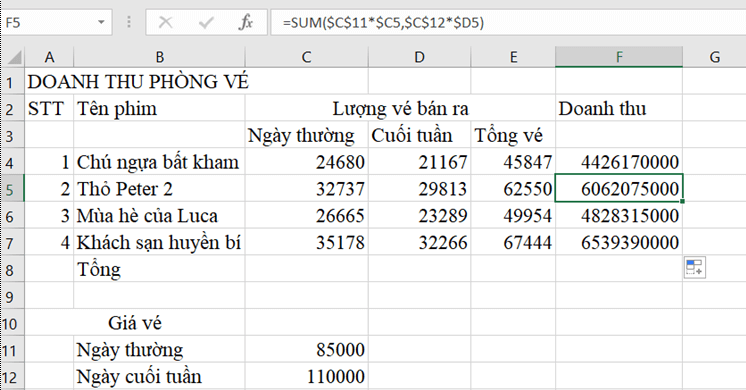Image resolution: width=746 pixels, height=390 pixels.
Task: Select column B header
Action: coord(159,57)
